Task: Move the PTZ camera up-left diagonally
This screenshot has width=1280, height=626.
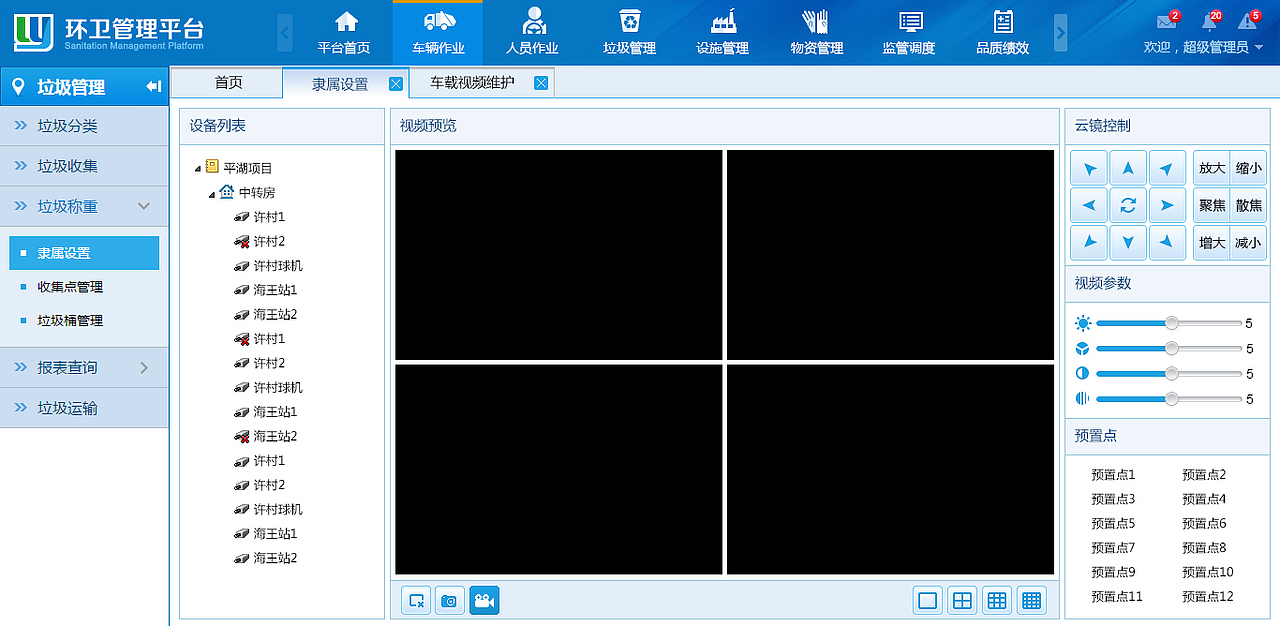Action: click(1088, 168)
